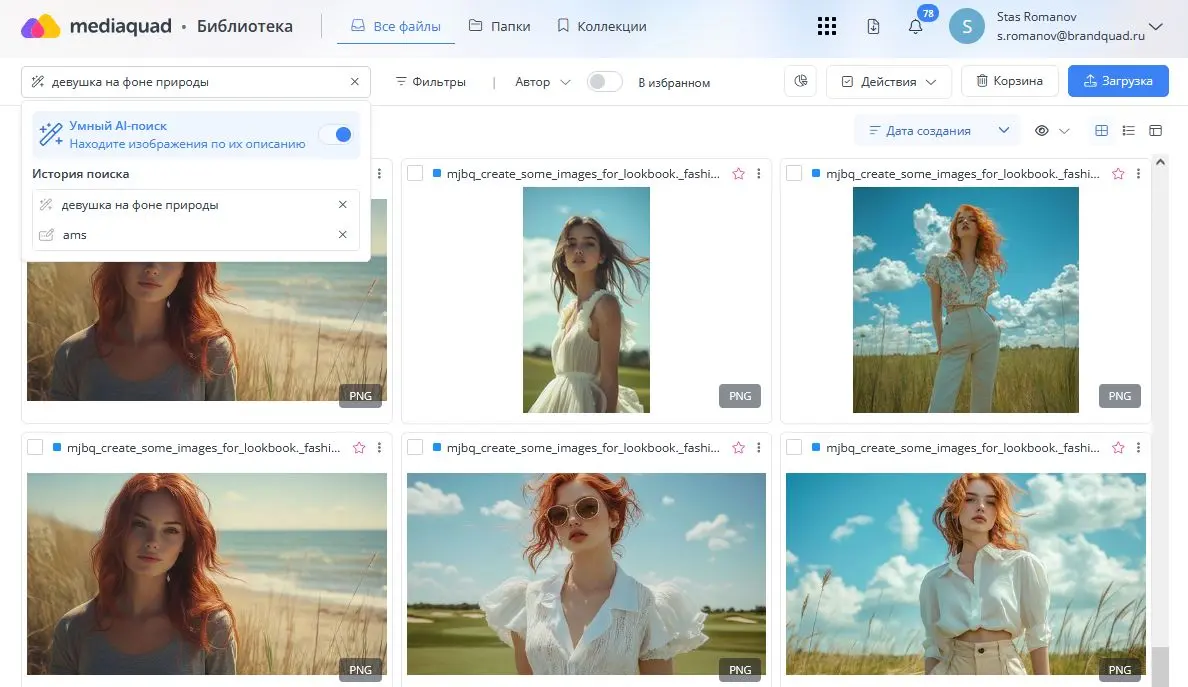Switch to the 'Папки' tab
The width and height of the screenshot is (1188, 687).
click(x=500, y=27)
